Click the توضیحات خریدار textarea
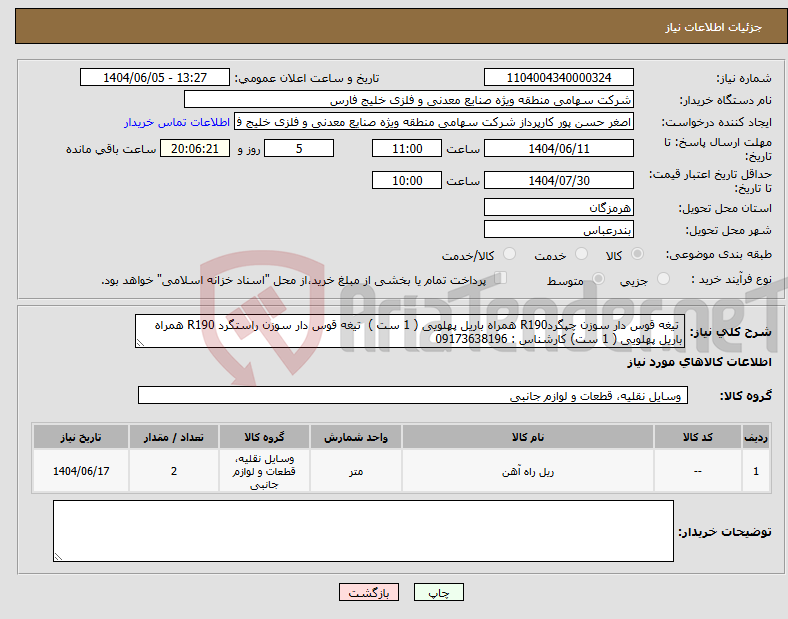Screen dimensions: 788x619 (x=363, y=531)
